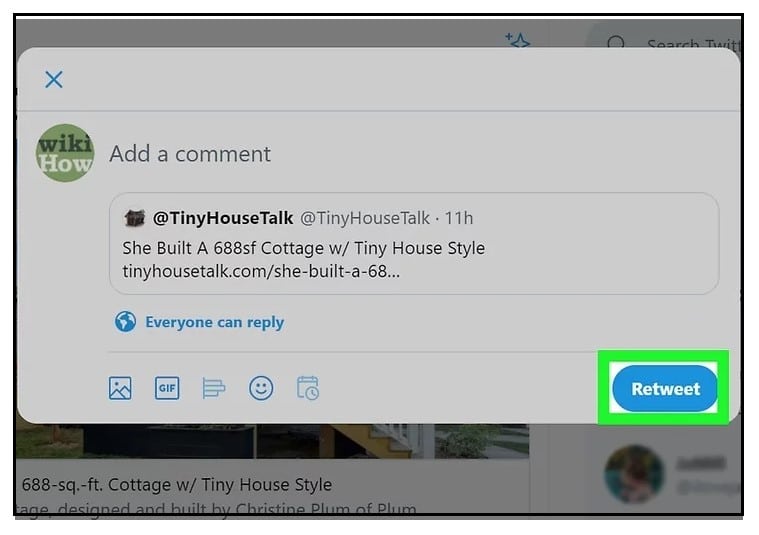759x535 pixels.
Task: Click tinyhousetalk.com/she-built-a-68… link text
Action: click(261, 271)
